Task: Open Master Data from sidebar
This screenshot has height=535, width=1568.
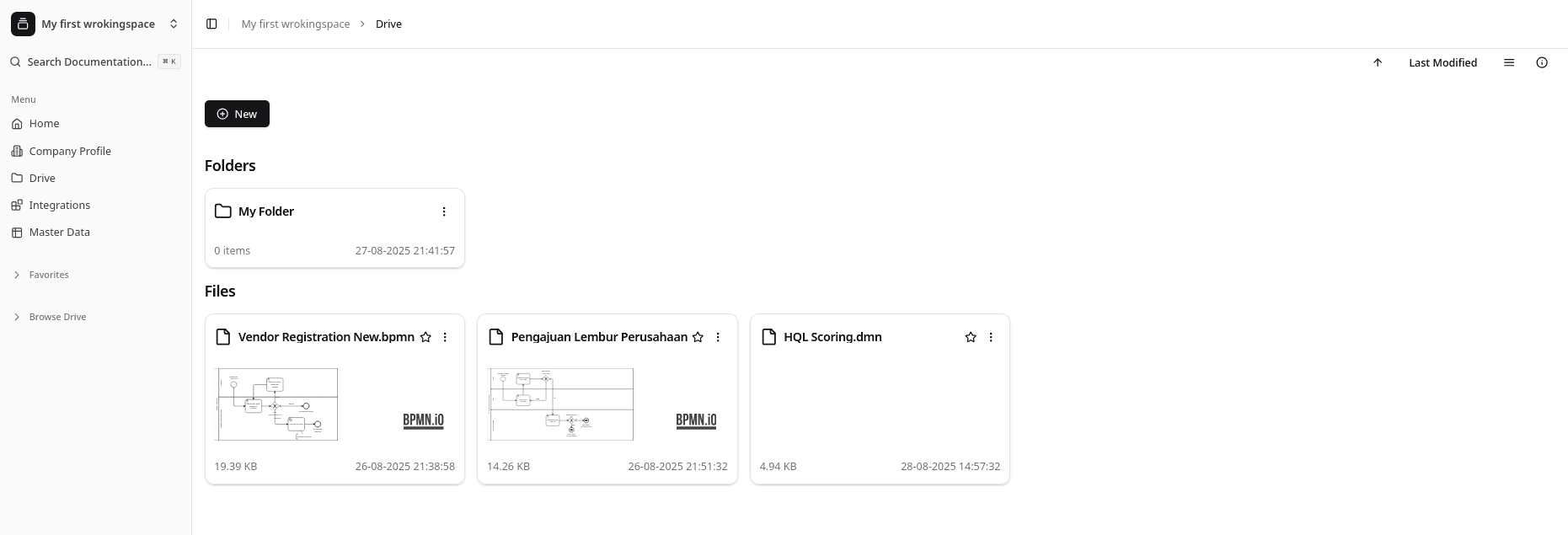Action: (59, 232)
